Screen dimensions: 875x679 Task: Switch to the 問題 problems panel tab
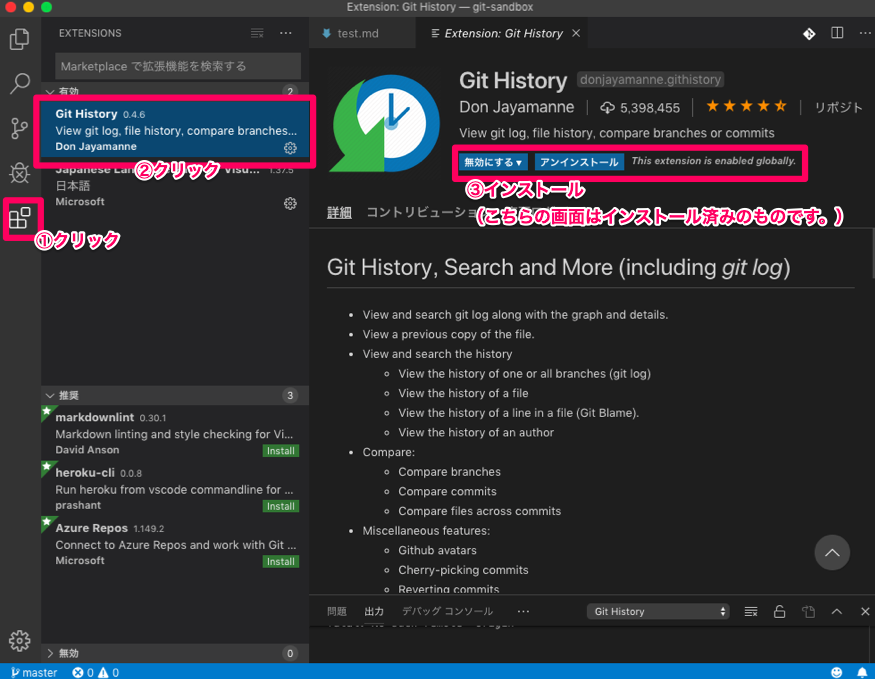(x=336, y=611)
